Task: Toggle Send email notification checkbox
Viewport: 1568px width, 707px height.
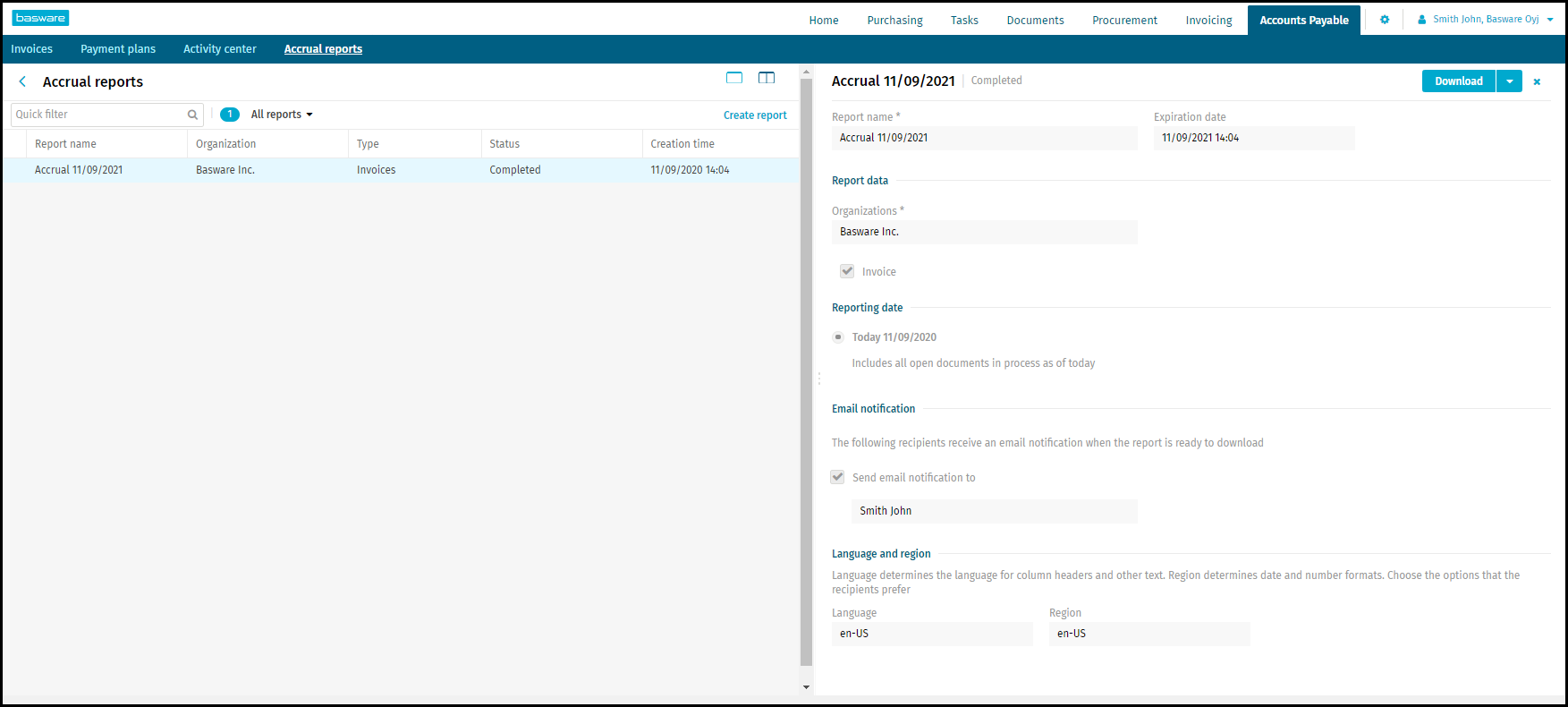Action: coord(837,477)
